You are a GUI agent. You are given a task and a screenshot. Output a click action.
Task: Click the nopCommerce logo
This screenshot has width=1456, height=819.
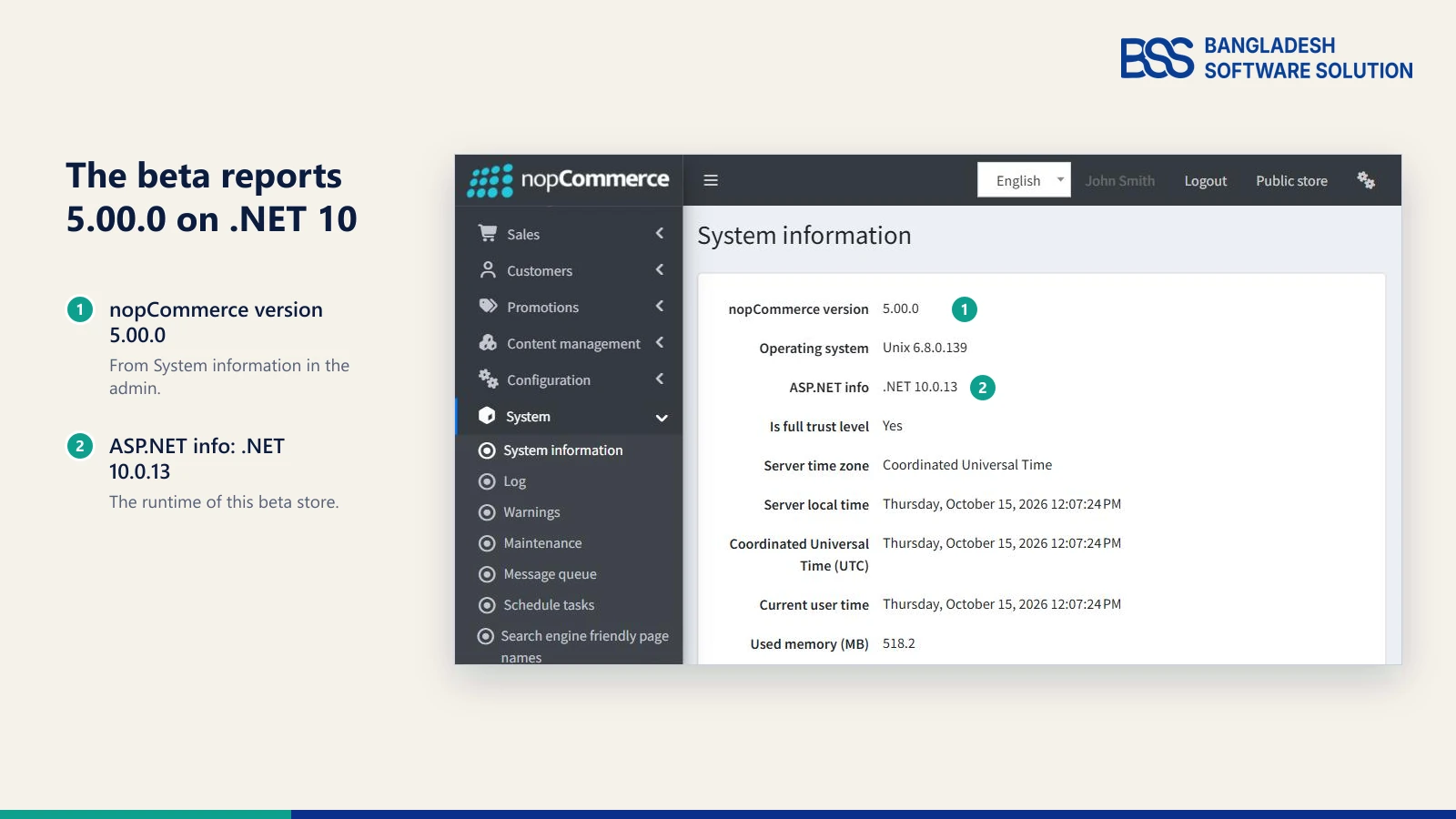pos(569,180)
